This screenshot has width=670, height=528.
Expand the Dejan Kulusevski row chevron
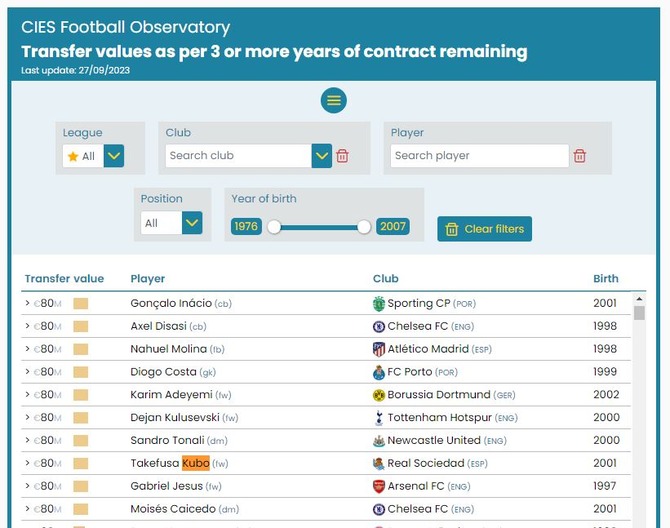(x=27, y=417)
